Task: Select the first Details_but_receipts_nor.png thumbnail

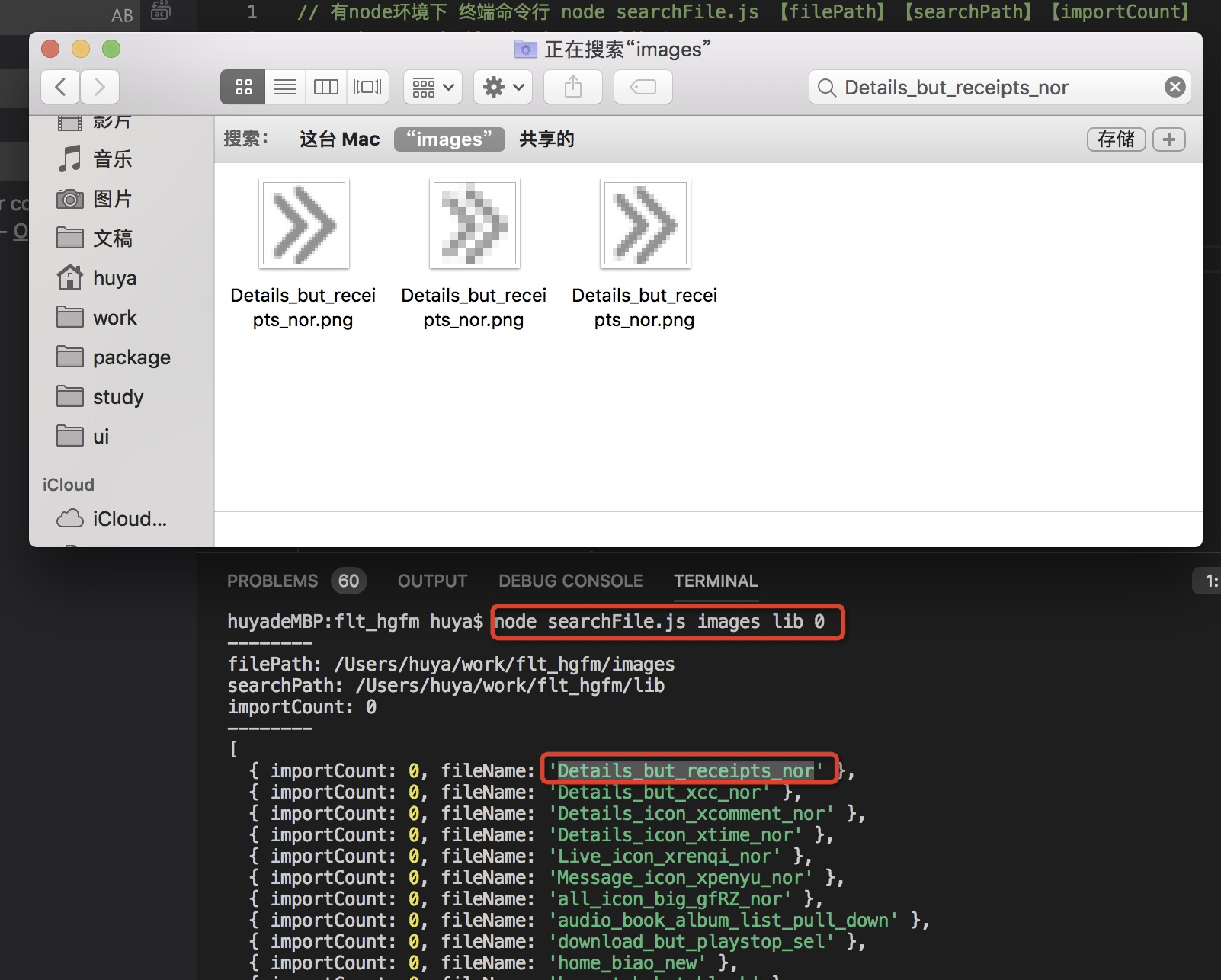Action: 304,223
